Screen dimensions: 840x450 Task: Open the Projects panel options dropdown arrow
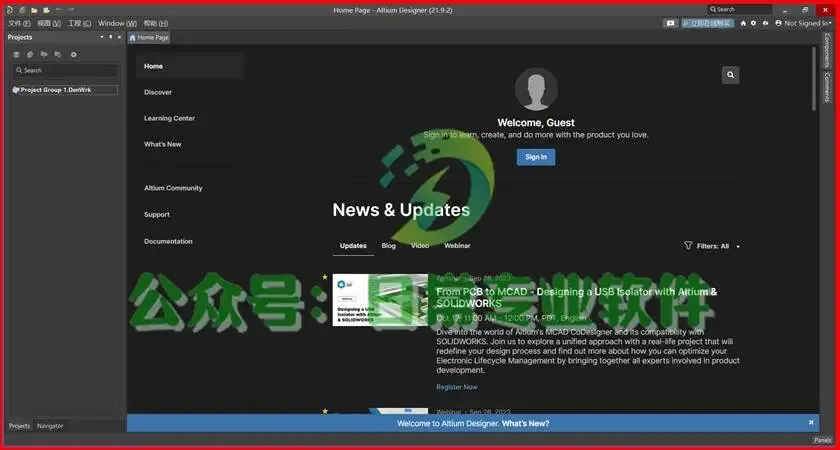(x=102, y=37)
